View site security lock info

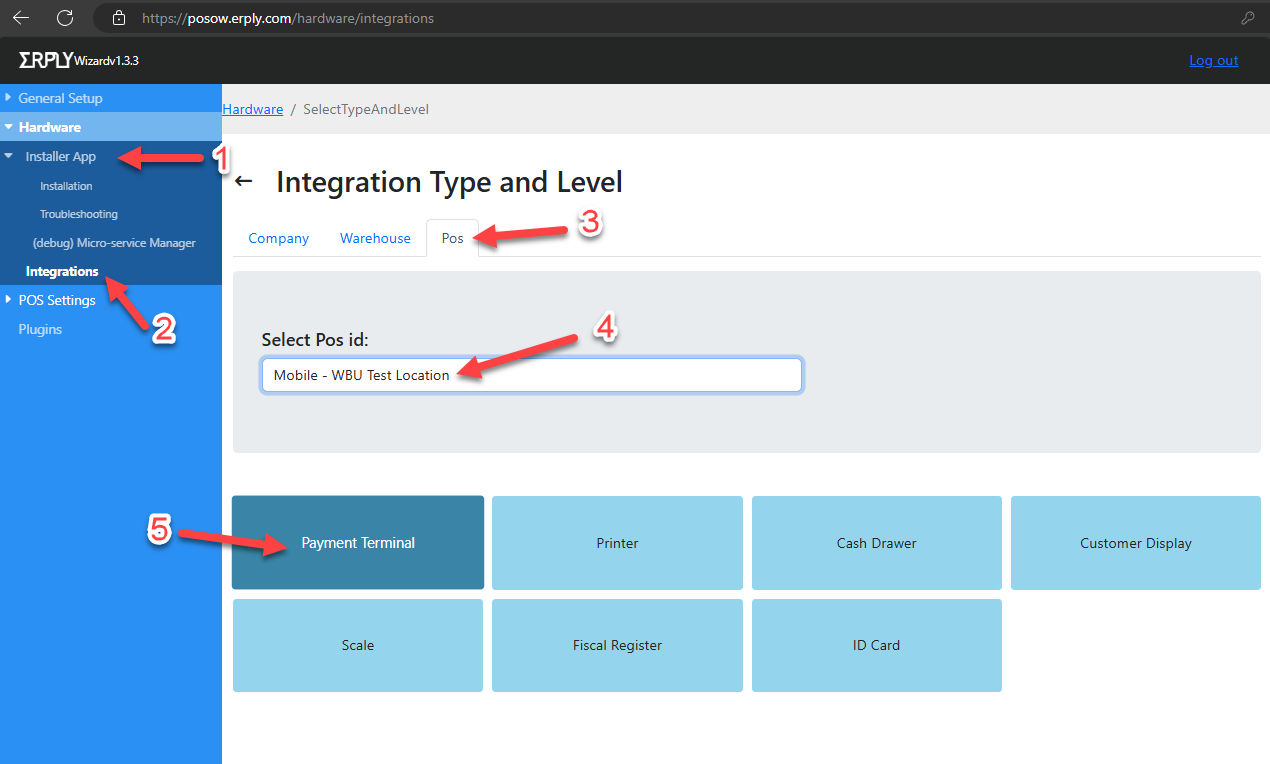(119, 18)
